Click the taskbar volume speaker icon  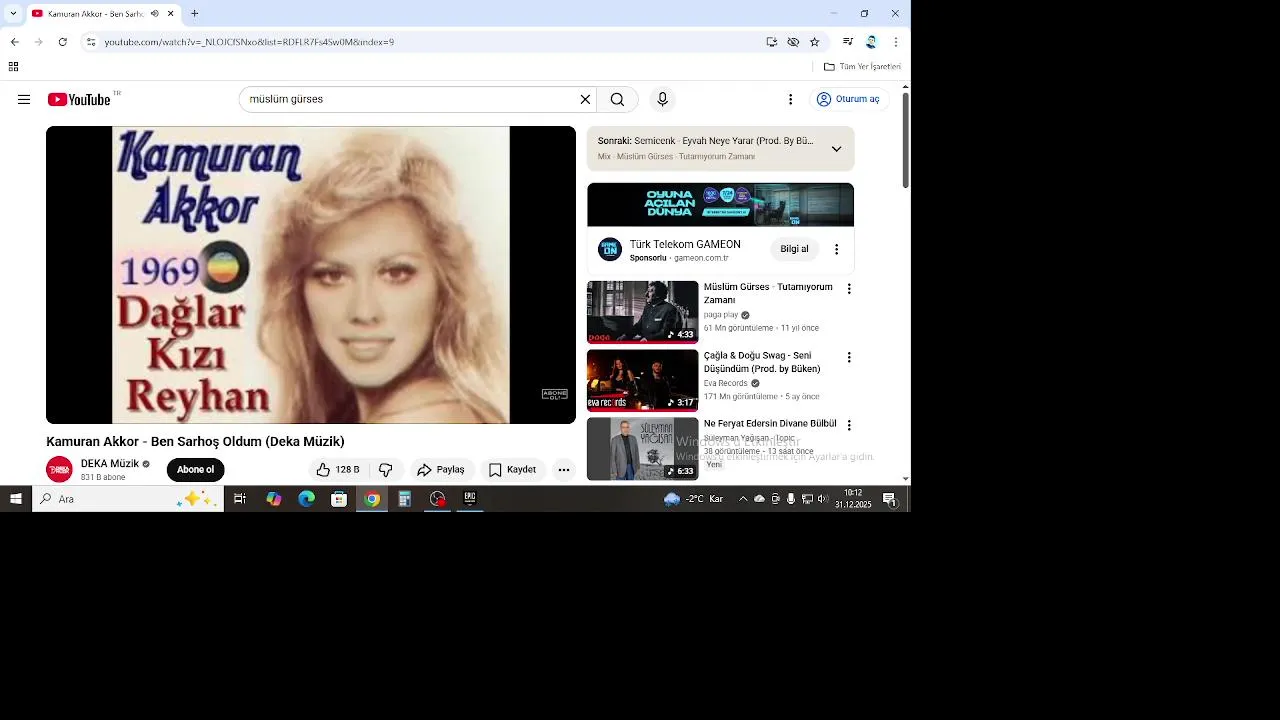click(x=823, y=499)
